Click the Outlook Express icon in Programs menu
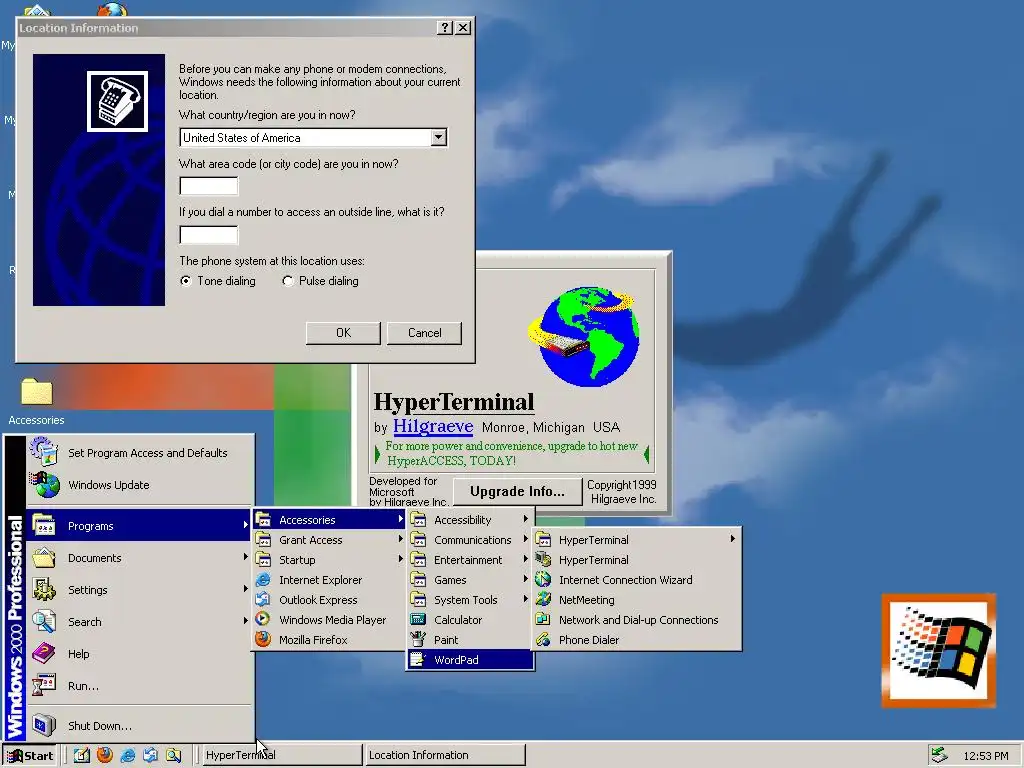The height and width of the screenshot is (768, 1024). pos(263,600)
